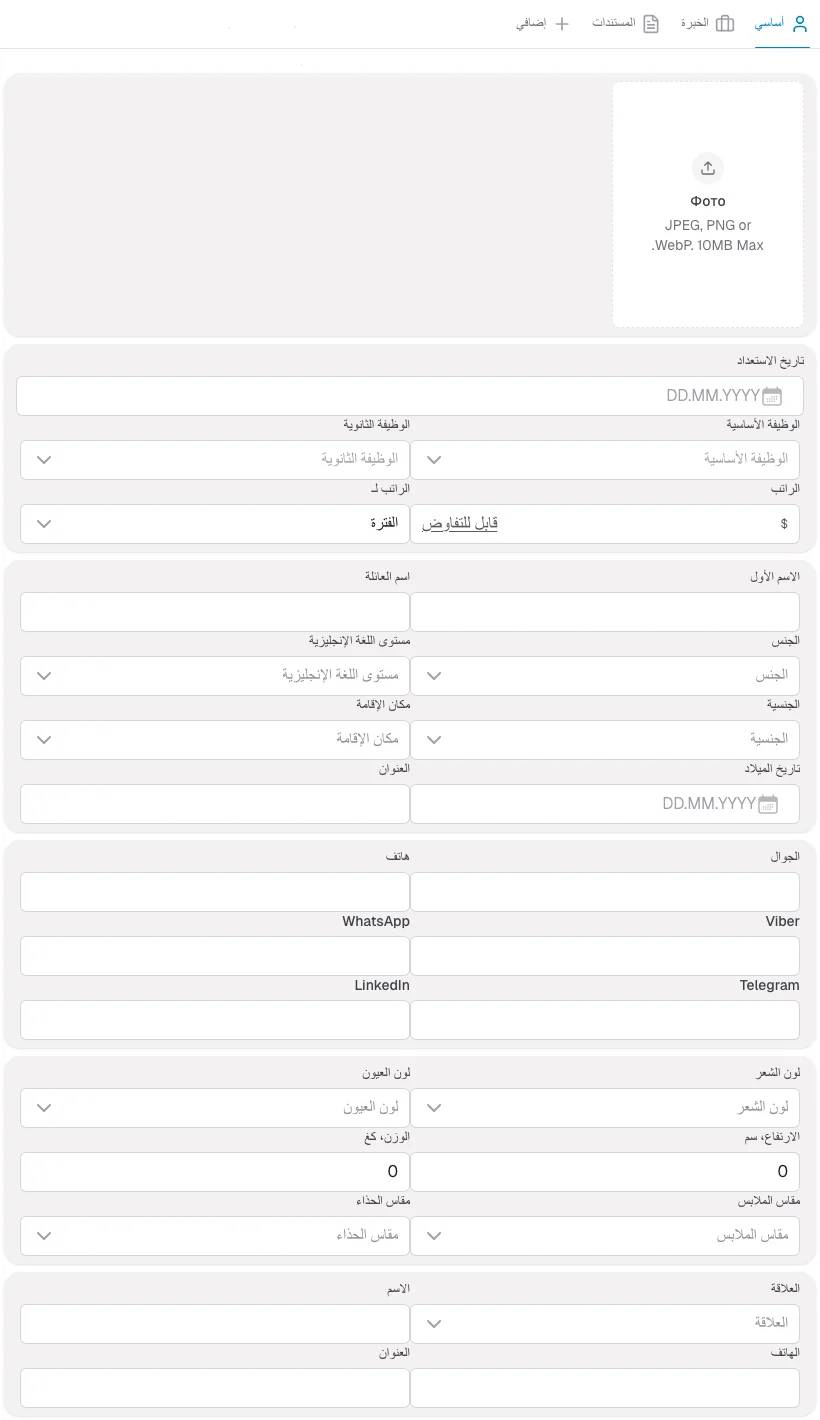Click the plus icon beside إضافي tab
The width and height of the screenshot is (820, 1420).
(561, 22)
